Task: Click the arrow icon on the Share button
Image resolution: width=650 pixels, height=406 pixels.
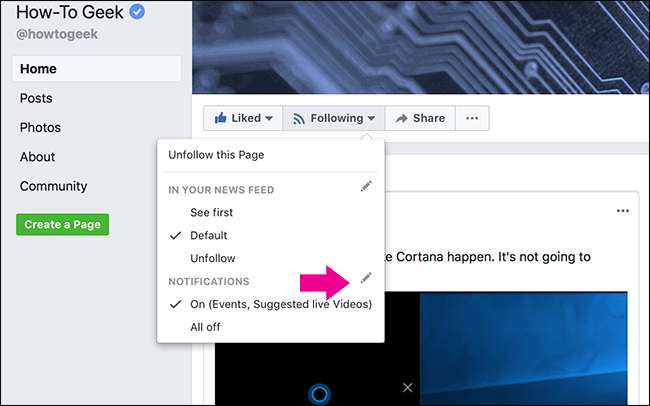Action: [401, 119]
